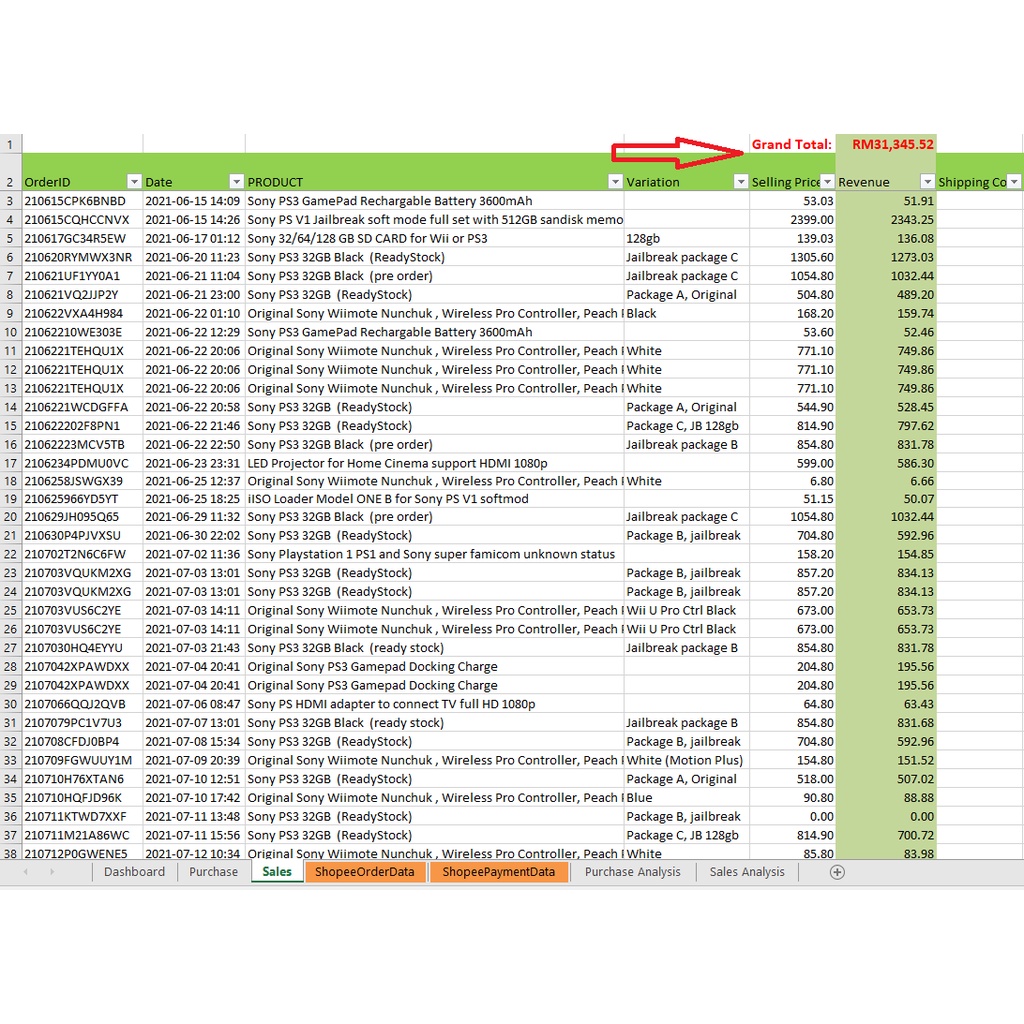
Task: Open the ShopeePaymentData sheet tab
Action: pos(498,872)
